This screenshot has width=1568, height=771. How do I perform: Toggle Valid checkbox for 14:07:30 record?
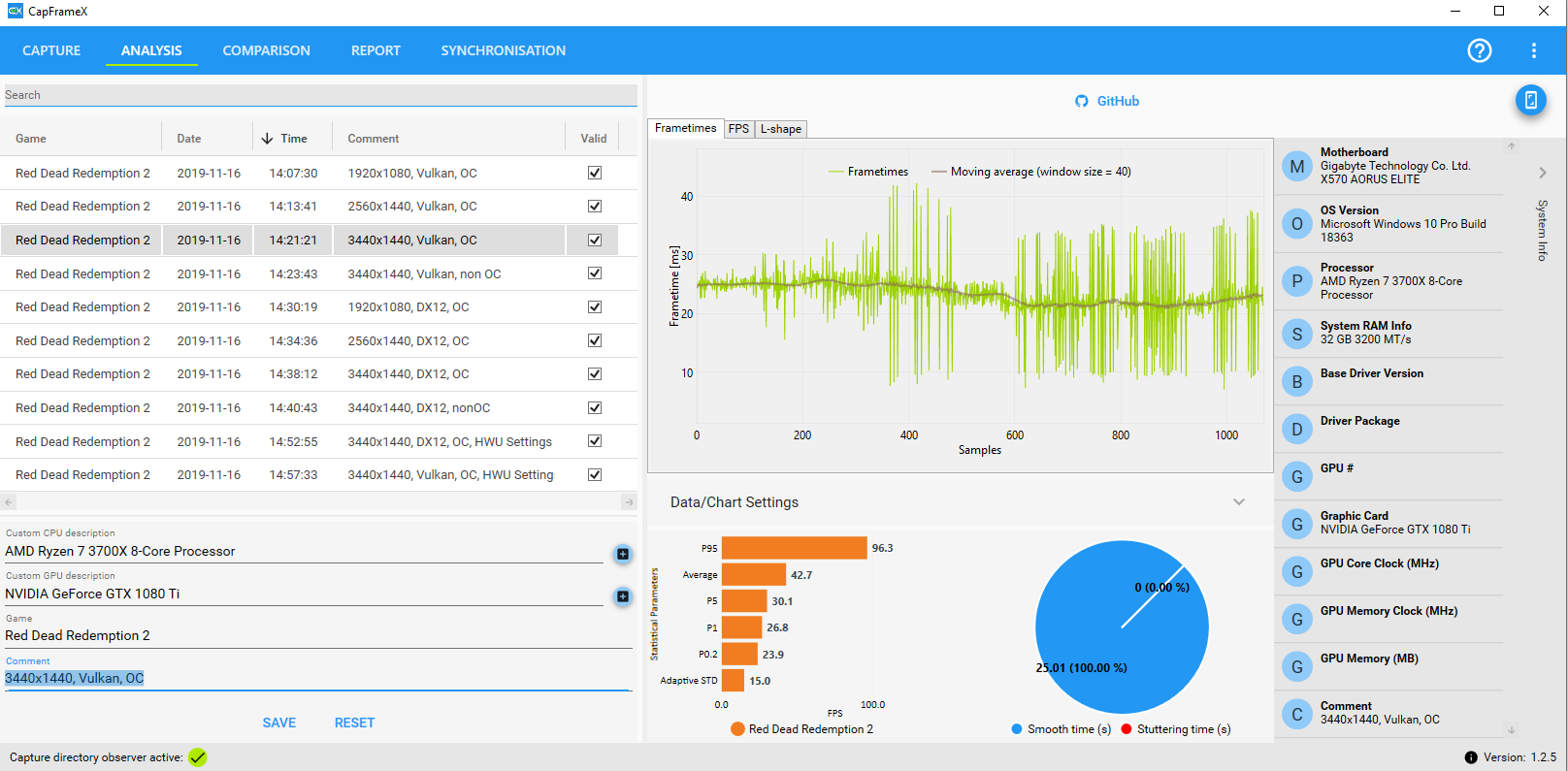595,173
